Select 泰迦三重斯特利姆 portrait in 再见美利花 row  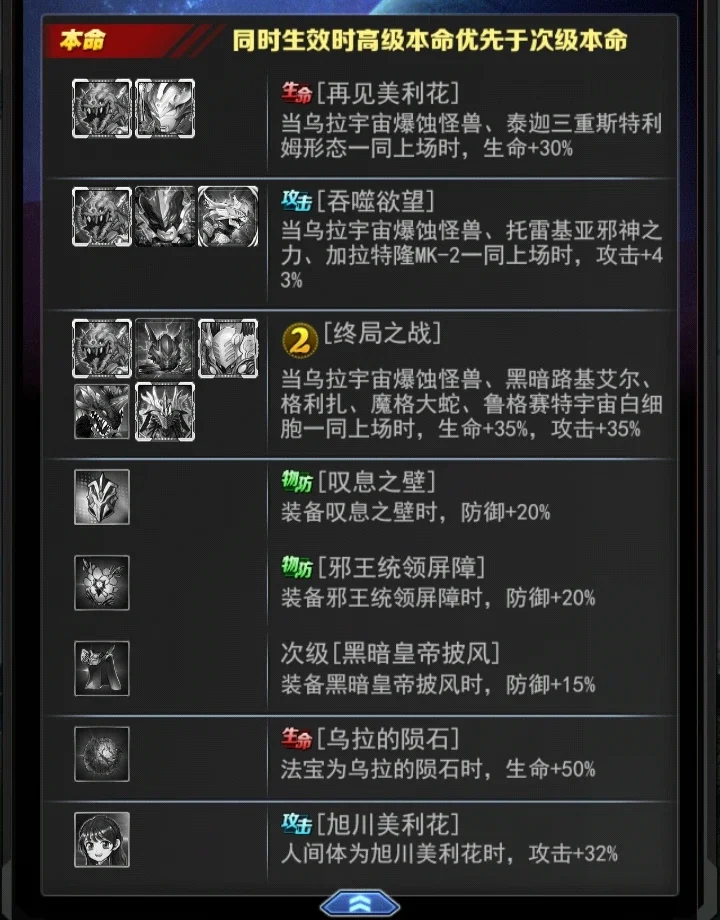[165, 109]
